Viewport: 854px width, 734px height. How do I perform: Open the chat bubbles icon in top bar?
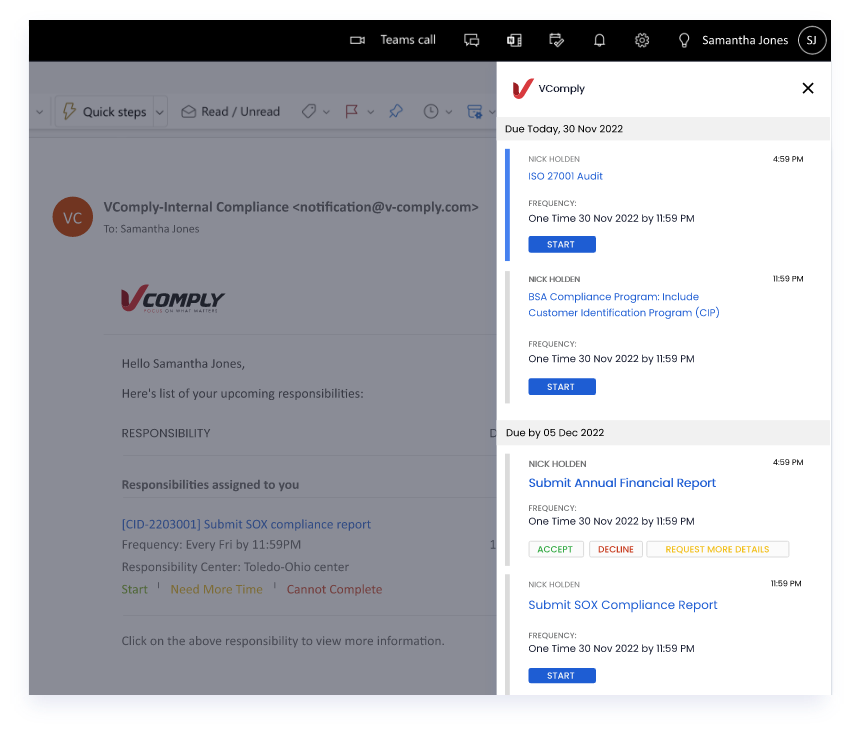471,40
